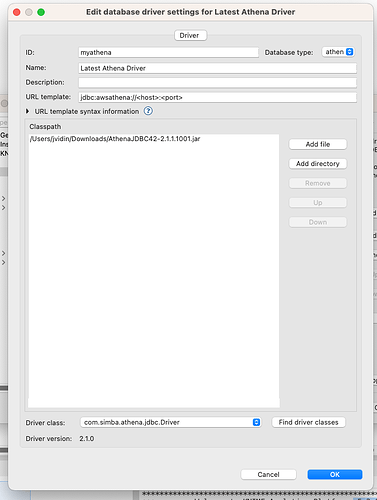The height and width of the screenshot is (500, 377).
Task: Click the ID field containing myathena
Action: pyautogui.click(x=168, y=52)
